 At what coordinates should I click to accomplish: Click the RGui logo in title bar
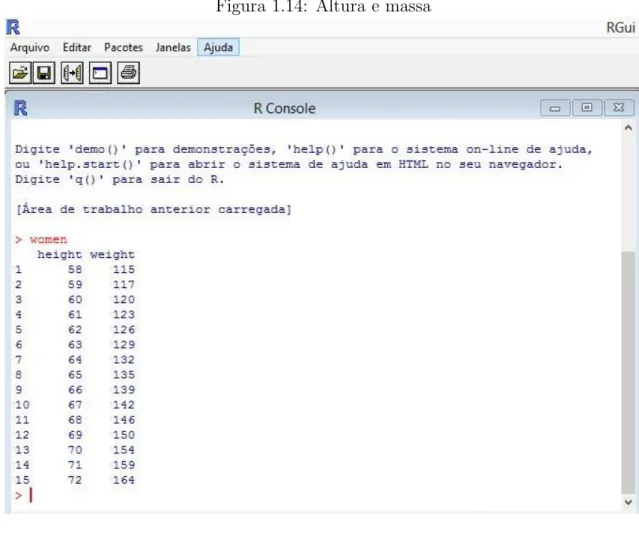[x=13, y=27]
